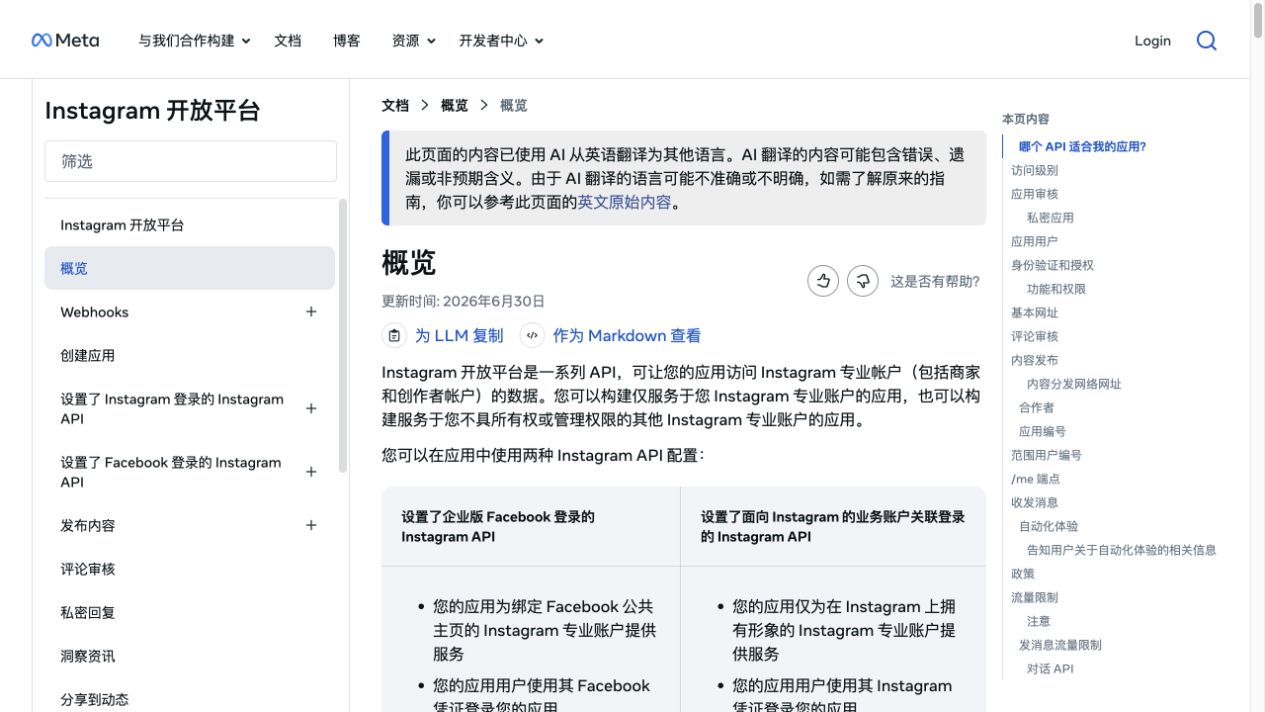Click the page vertical scrollbar
Image resolution: width=1265 pixels, height=712 pixels.
[1258, 22]
